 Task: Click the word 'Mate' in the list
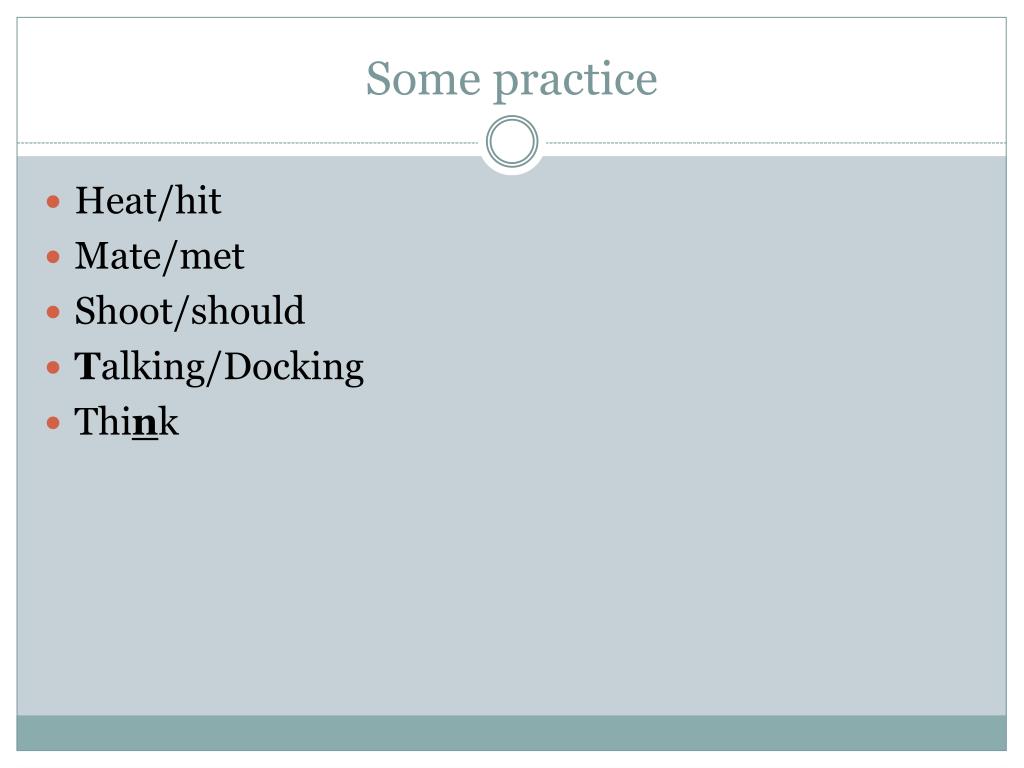(x=117, y=256)
